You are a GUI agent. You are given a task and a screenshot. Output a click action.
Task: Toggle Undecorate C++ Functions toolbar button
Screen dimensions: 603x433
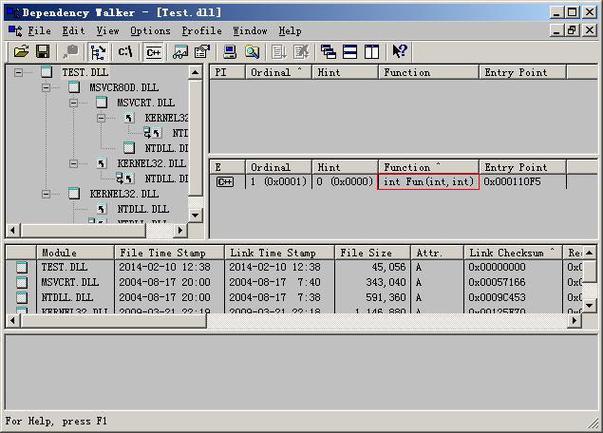tap(153, 51)
